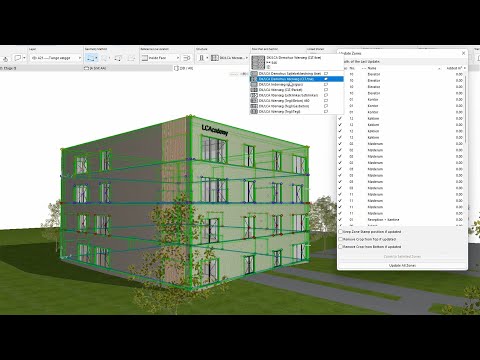Click the favorite icon on the highlighted composite row

(x=326, y=79)
